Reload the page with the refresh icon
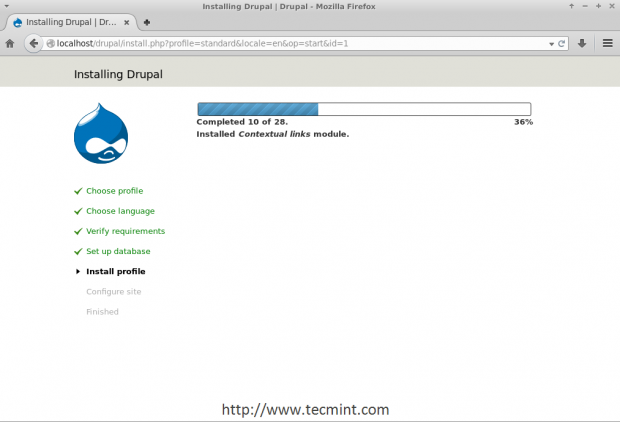 click(x=561, y=44)
